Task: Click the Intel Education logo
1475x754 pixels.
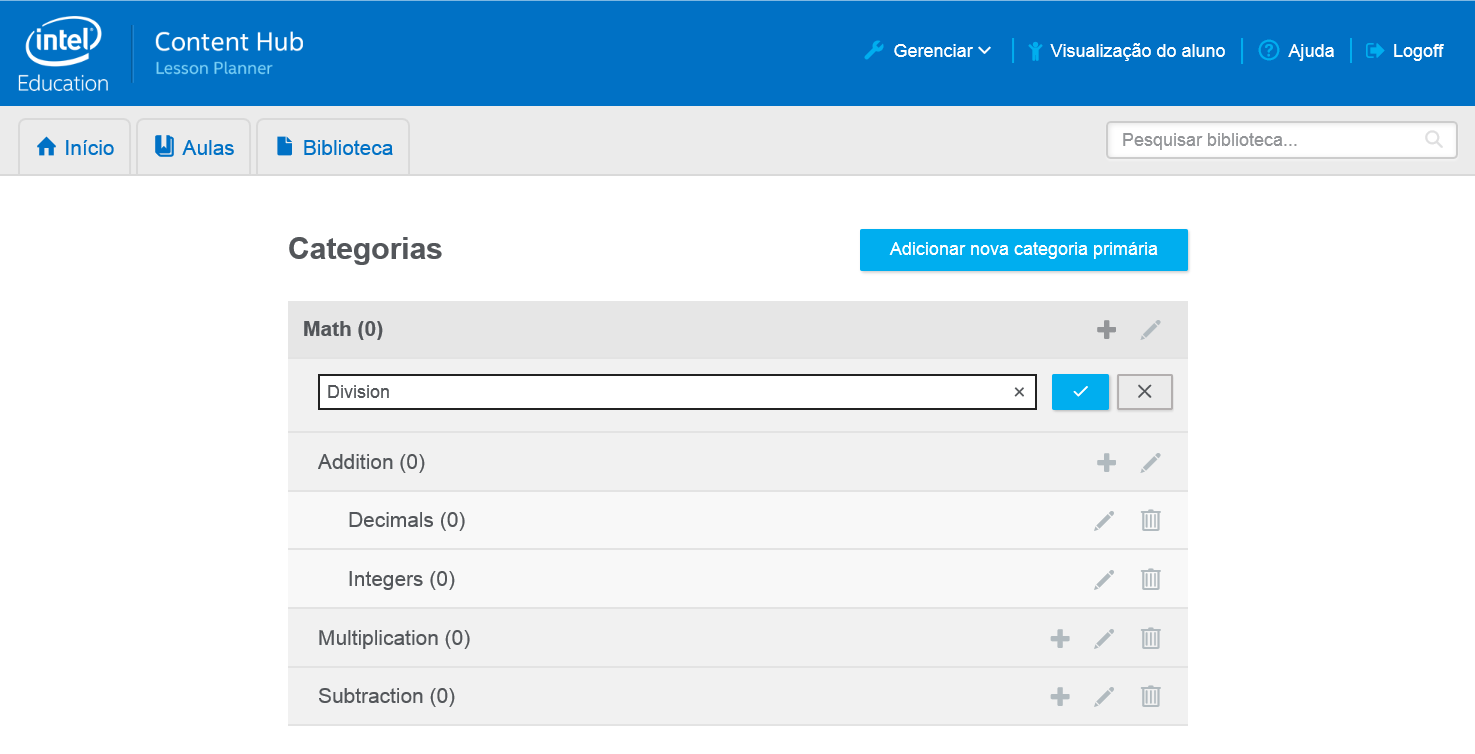Action: click(63, 55)
